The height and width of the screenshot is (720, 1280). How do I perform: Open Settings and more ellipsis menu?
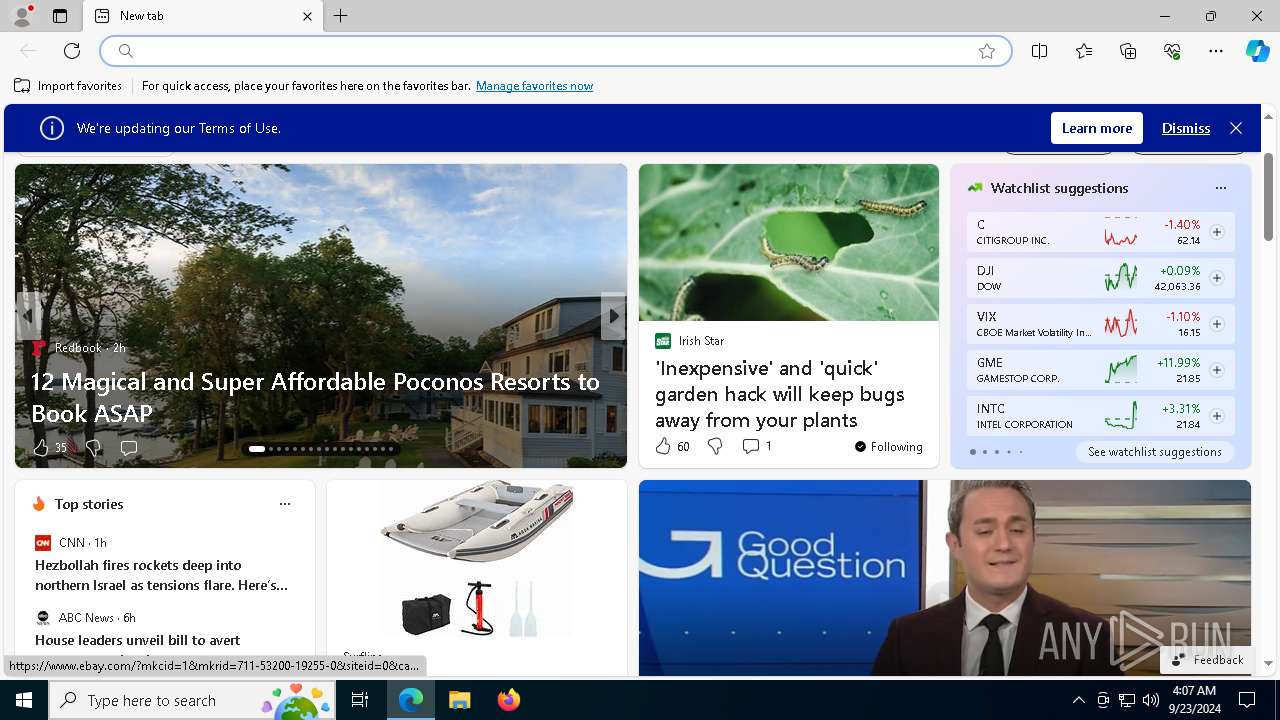(x=1216, y=51)
